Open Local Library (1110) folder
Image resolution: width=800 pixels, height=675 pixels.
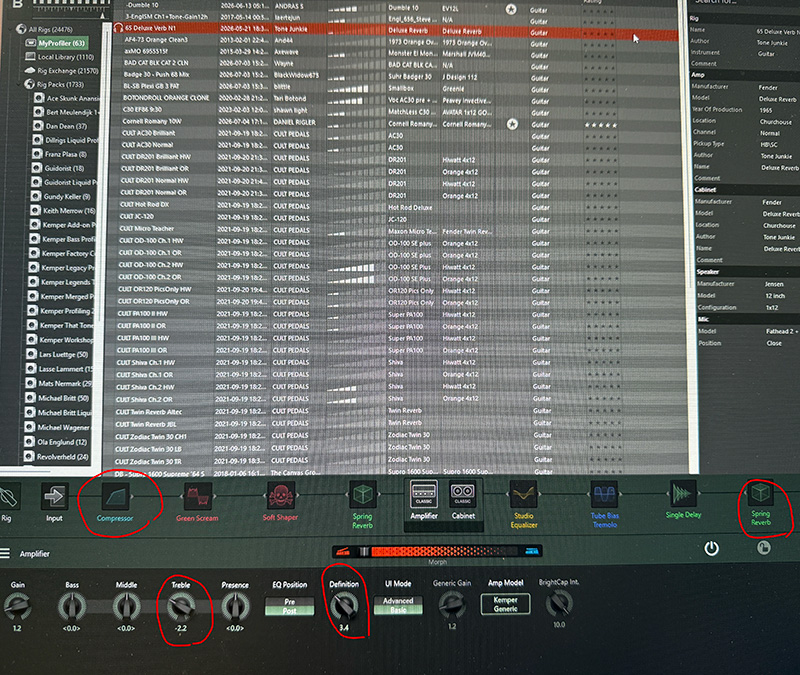tap(66, 57)
